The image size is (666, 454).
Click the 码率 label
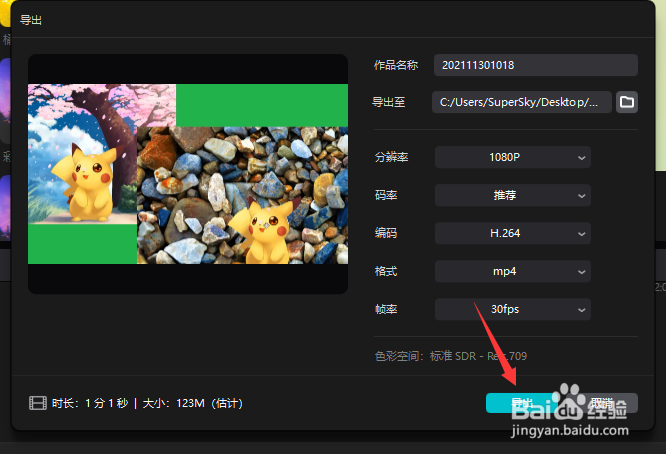point(386,195)
